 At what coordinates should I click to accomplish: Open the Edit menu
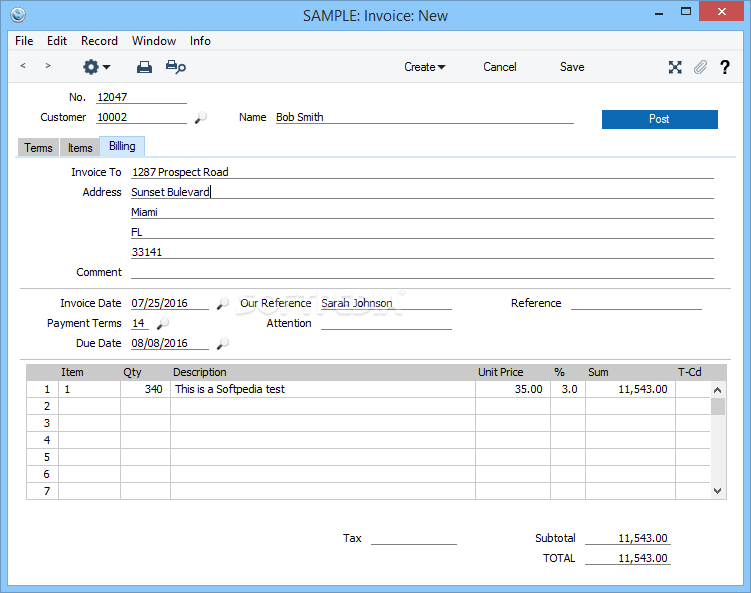pos(57,41)
